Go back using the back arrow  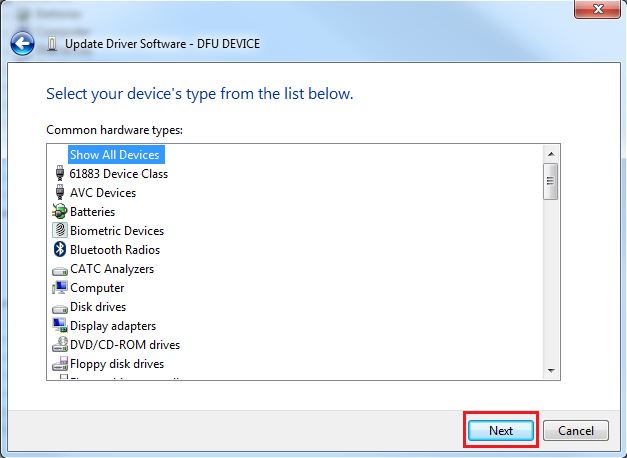click(x=22, y=44)
